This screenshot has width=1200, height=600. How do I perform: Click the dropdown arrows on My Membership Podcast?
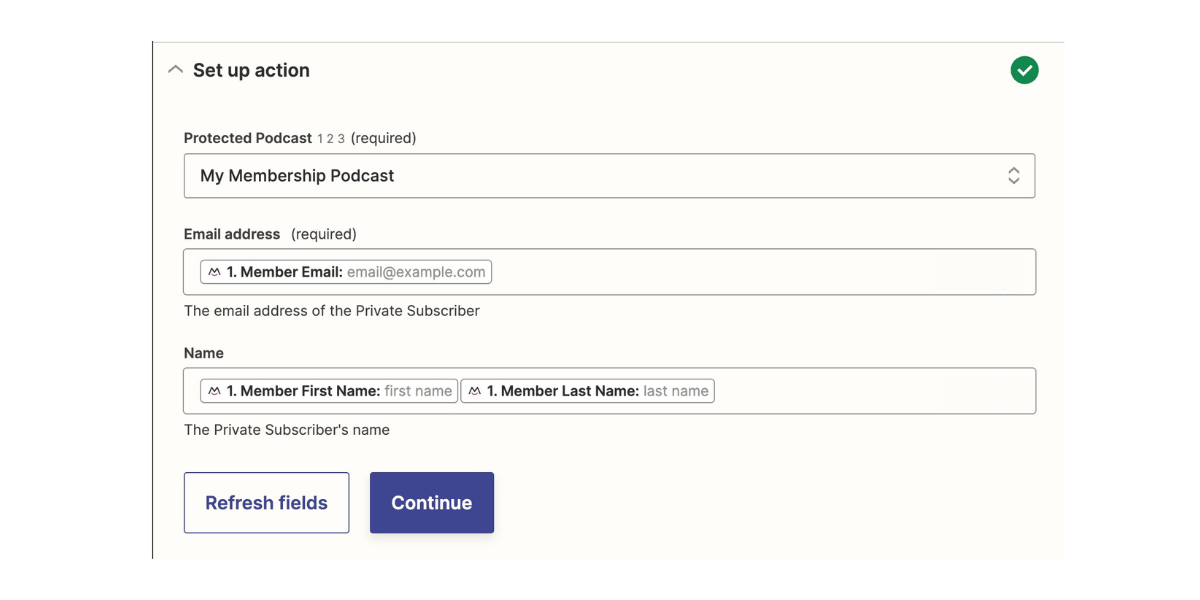(1013, 176)
